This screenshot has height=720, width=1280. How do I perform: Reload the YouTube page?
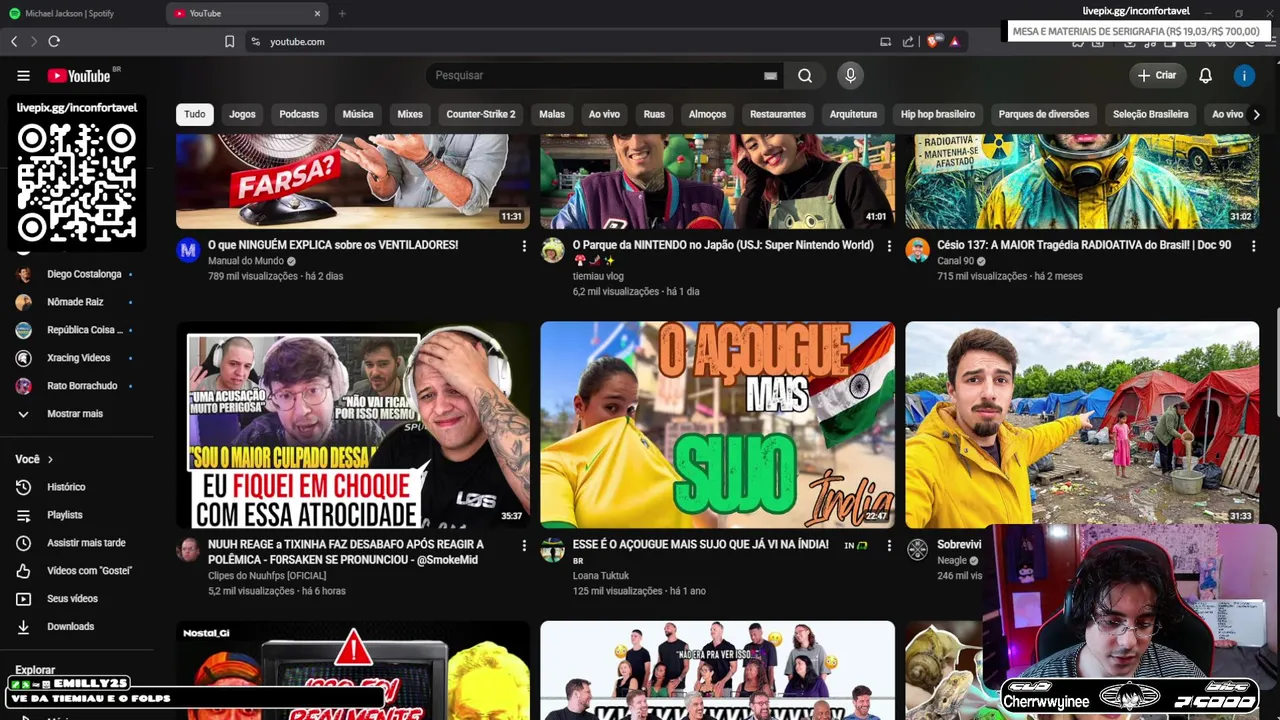54,41
